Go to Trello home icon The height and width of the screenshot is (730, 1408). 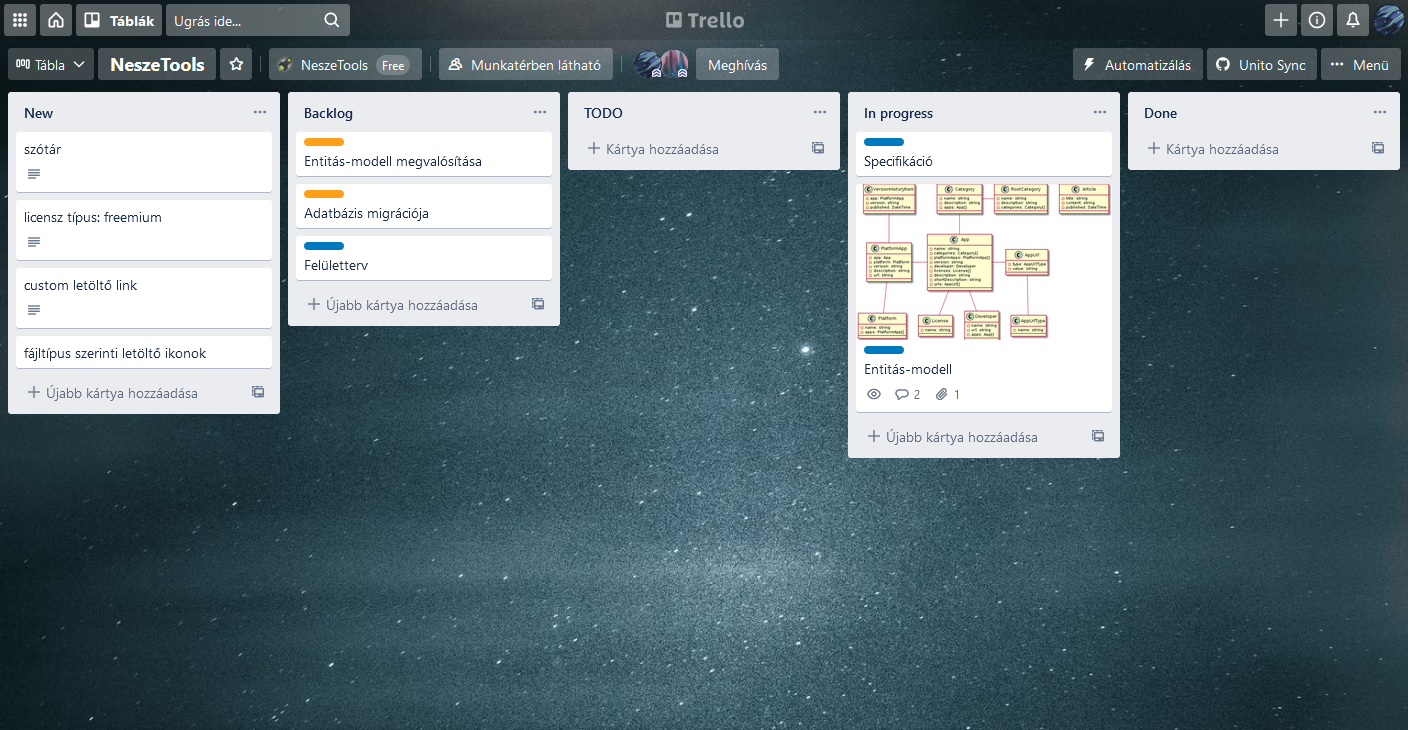pos(56,20)
